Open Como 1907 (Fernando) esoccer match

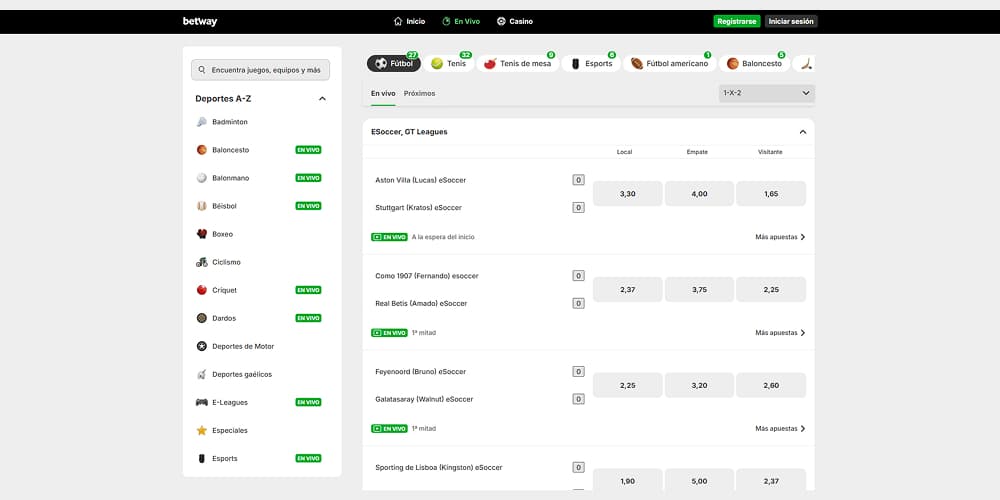(x=427, y=276)
